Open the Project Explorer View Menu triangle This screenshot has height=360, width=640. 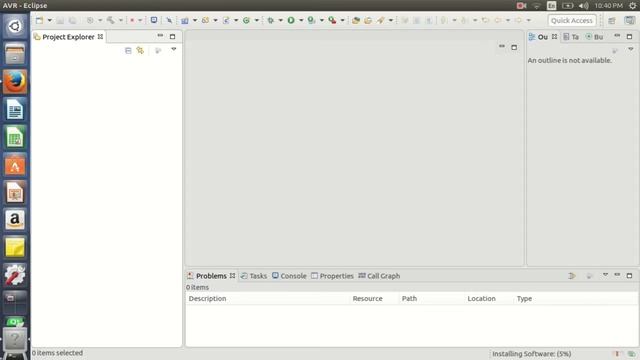coord(173,49)
